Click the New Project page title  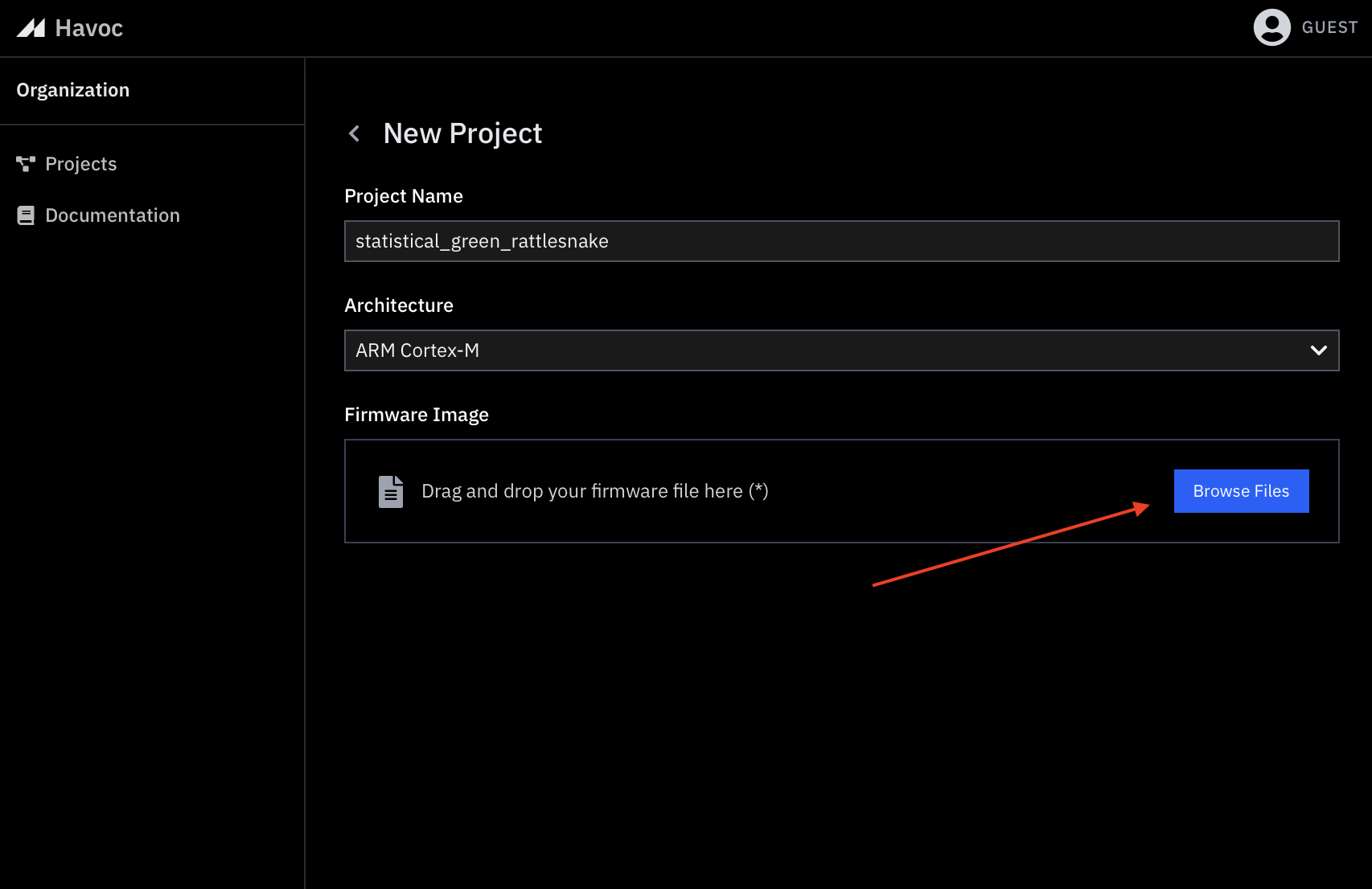(x=462, y=133)
